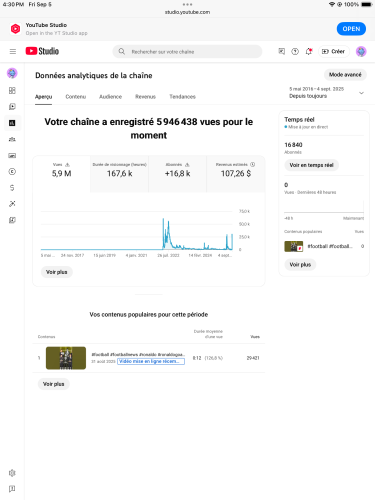Open the Créer create menu
This screenshot has width=375, height=500.
pos(333,51)
